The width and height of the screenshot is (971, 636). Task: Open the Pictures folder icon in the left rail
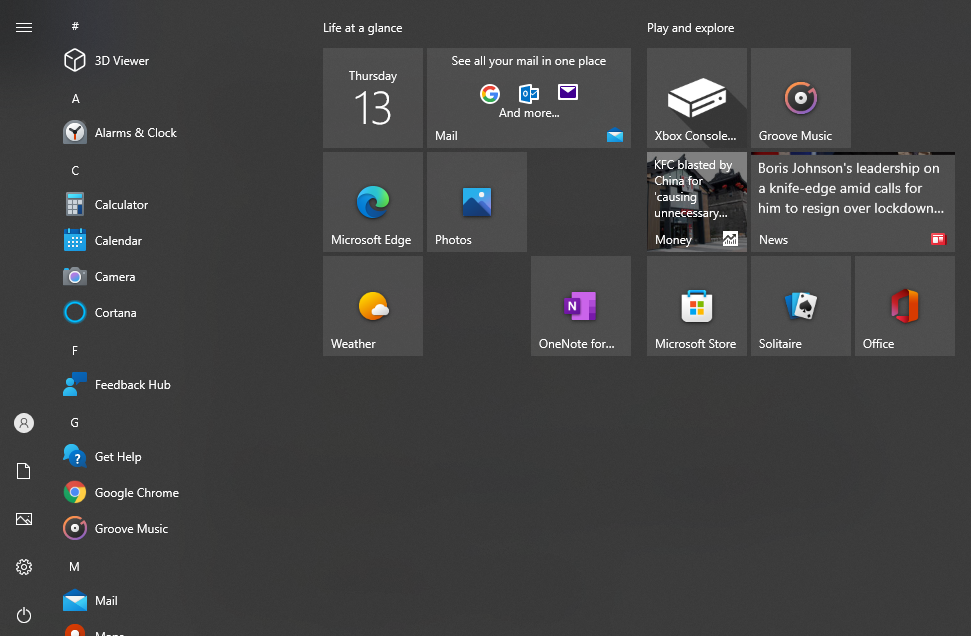coord(24,519)
